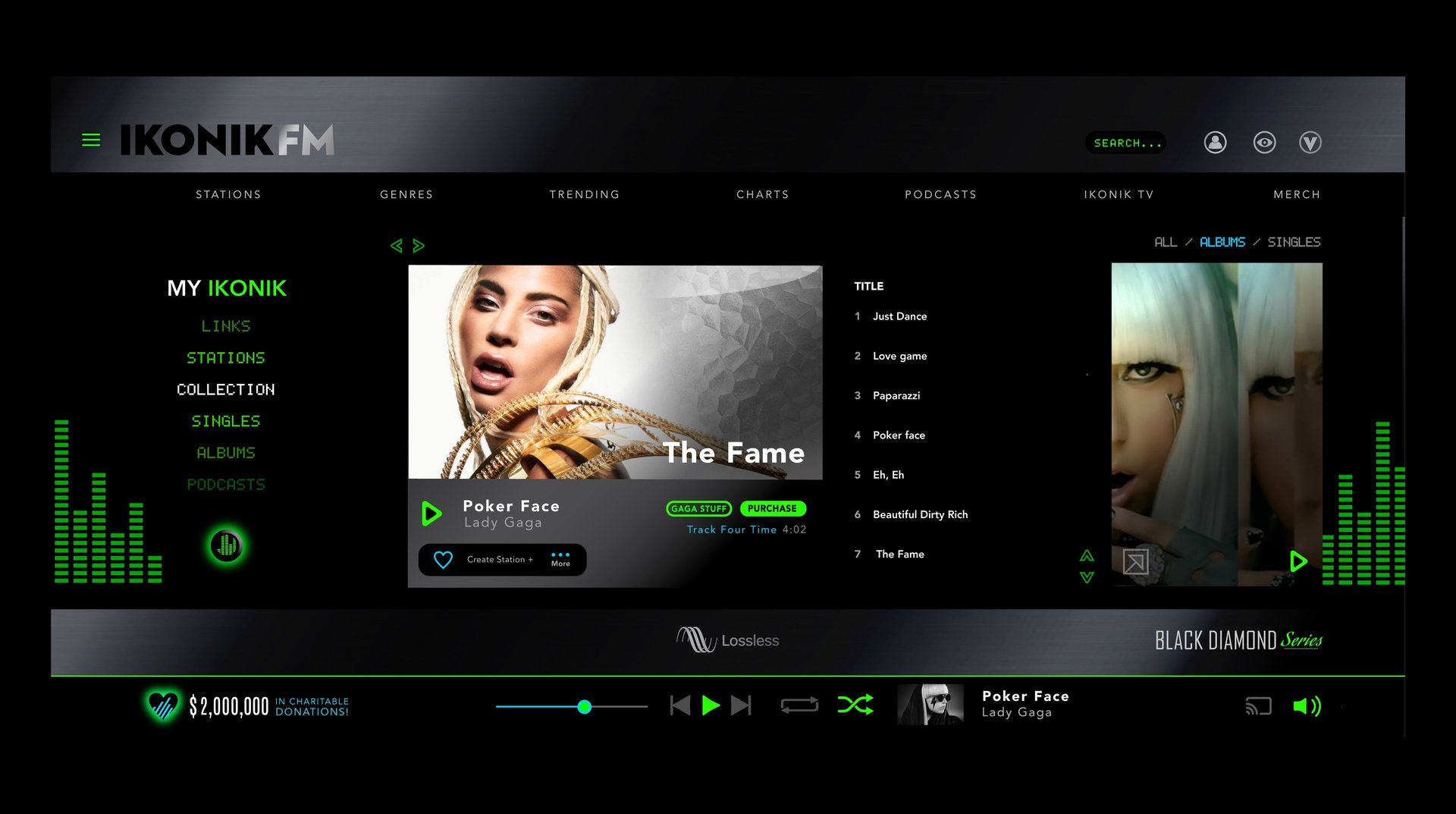Select the Singles filter tab
The width and height of the screenshot is (1456, 814).
[1294, 242]
